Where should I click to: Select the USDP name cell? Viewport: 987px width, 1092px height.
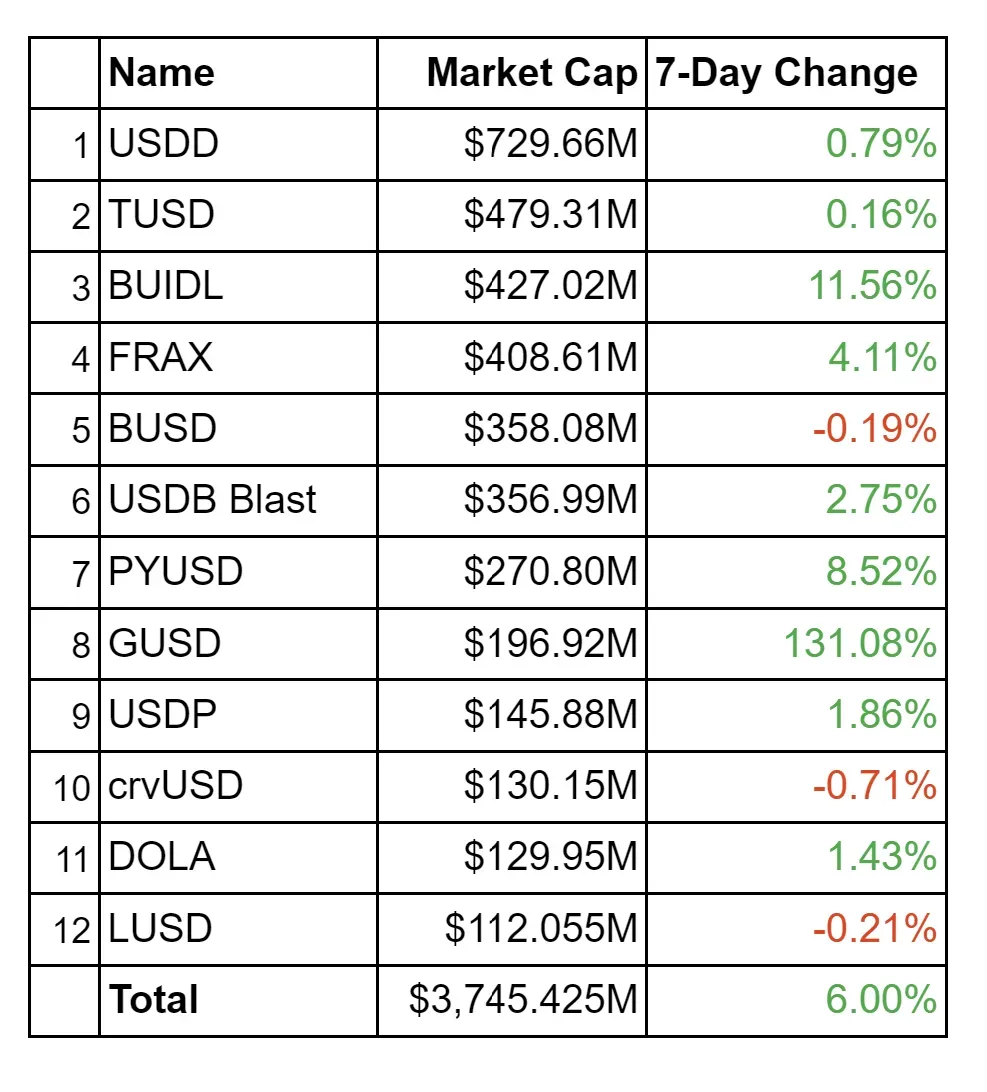coord(162,715)
